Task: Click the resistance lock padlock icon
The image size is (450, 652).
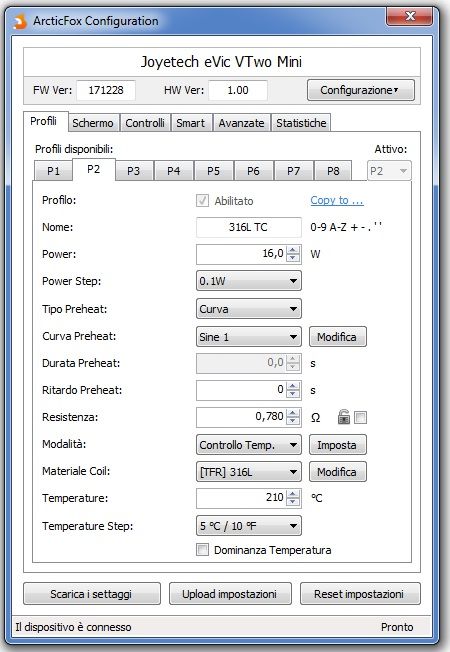Action: point(344,417)
